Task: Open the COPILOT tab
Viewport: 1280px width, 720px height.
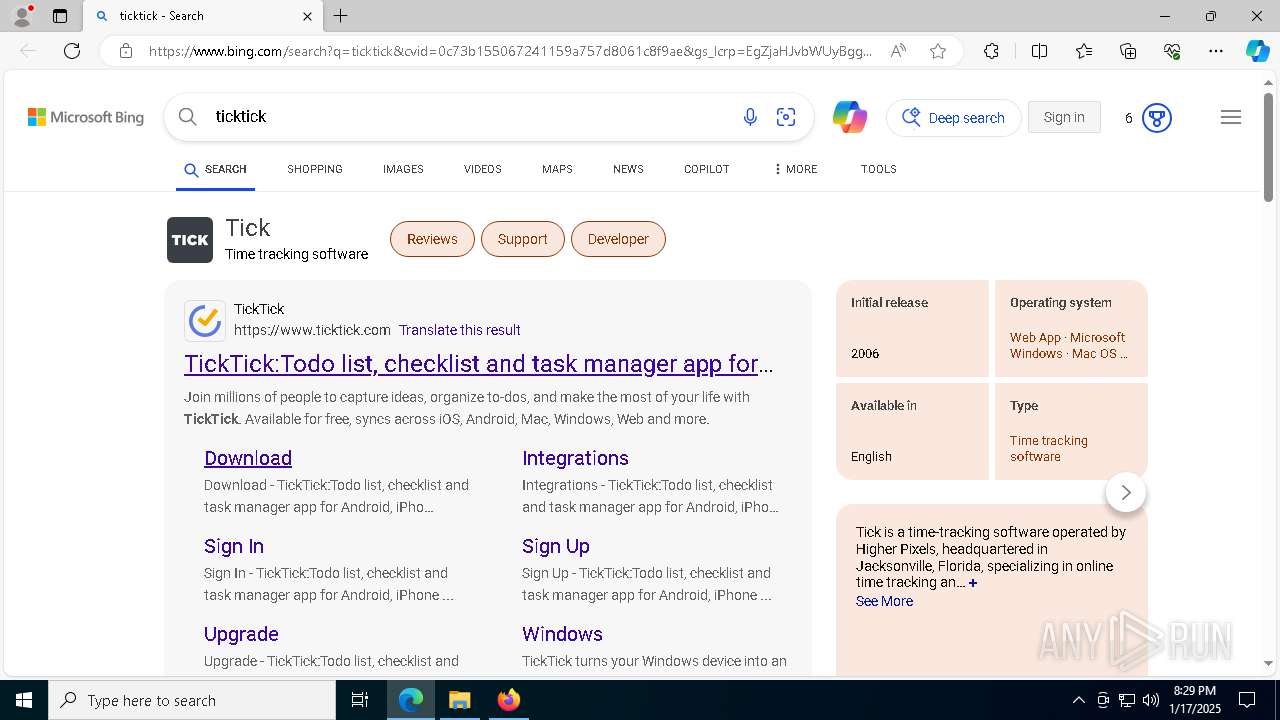Action: [706, 169]
